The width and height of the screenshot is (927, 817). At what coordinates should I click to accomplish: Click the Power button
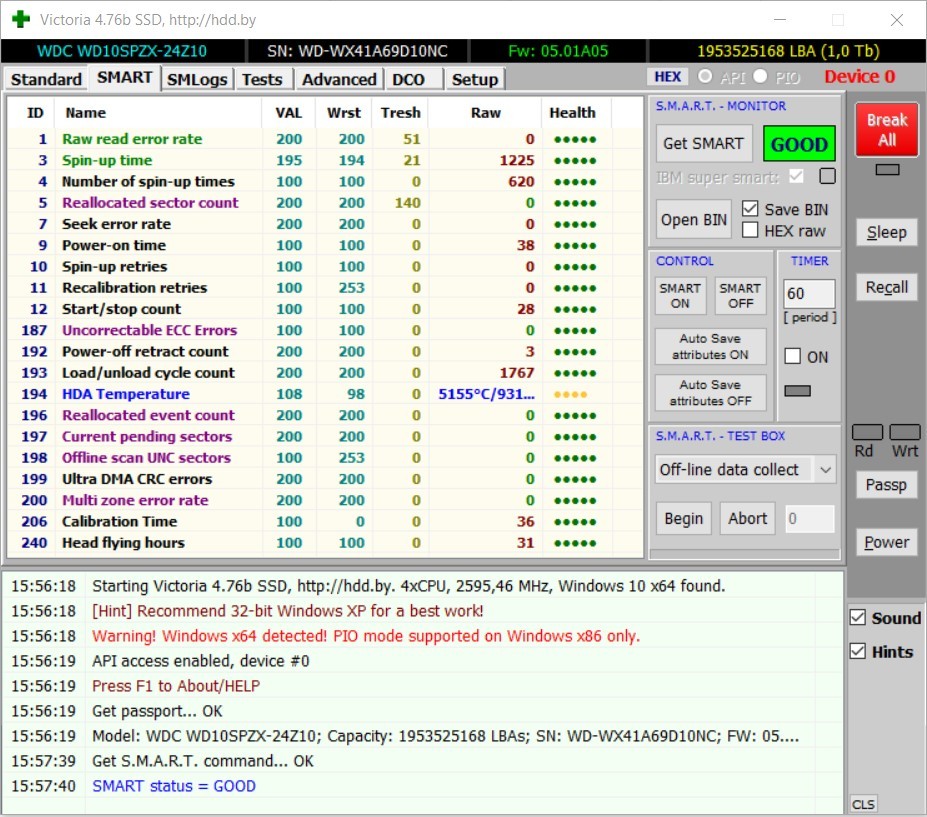[x=886, y=542]
